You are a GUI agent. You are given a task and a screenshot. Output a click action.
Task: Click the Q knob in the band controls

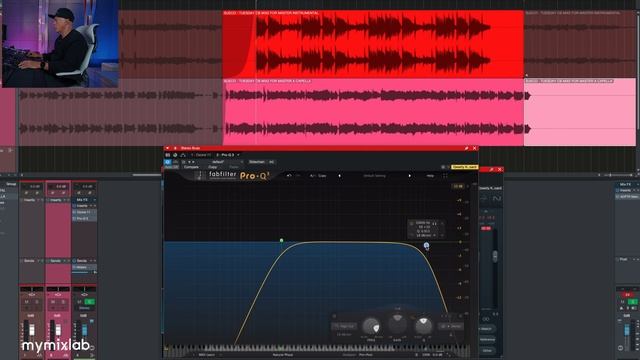(x=423, y=327)
